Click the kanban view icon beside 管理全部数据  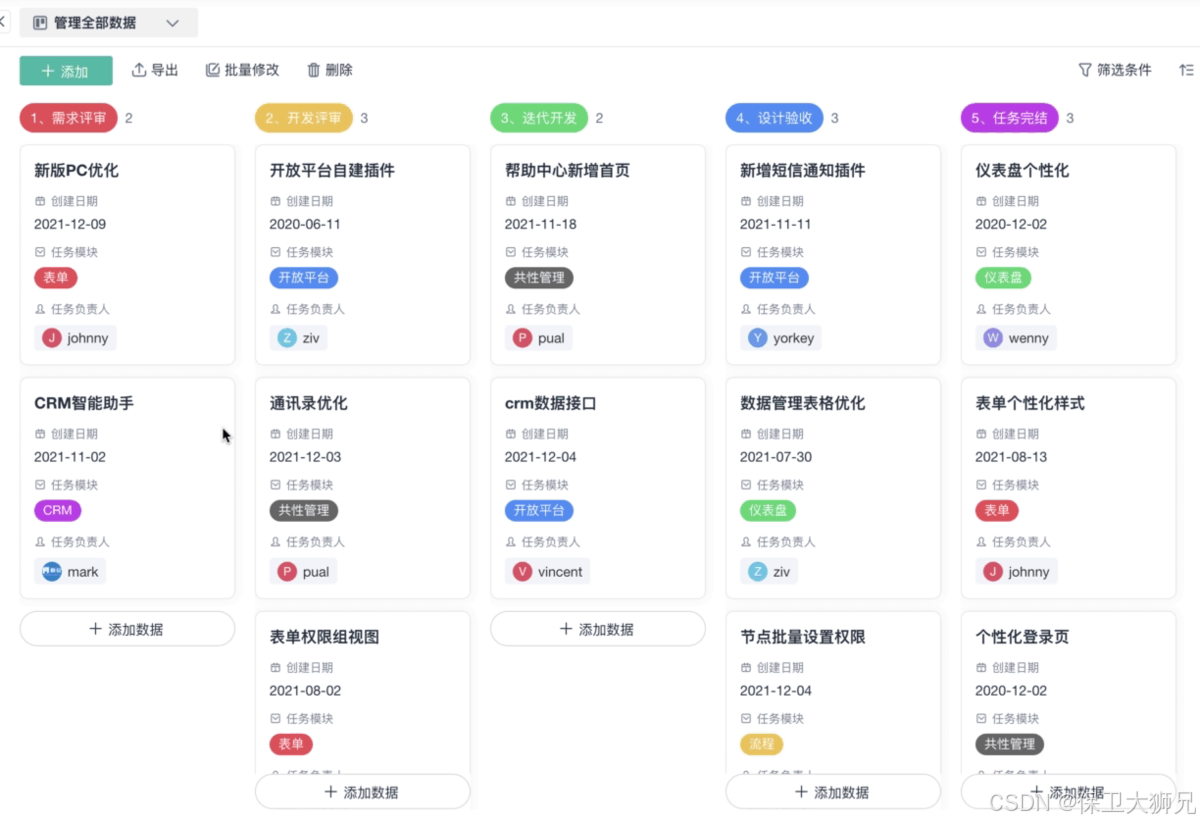pos(40,23)
